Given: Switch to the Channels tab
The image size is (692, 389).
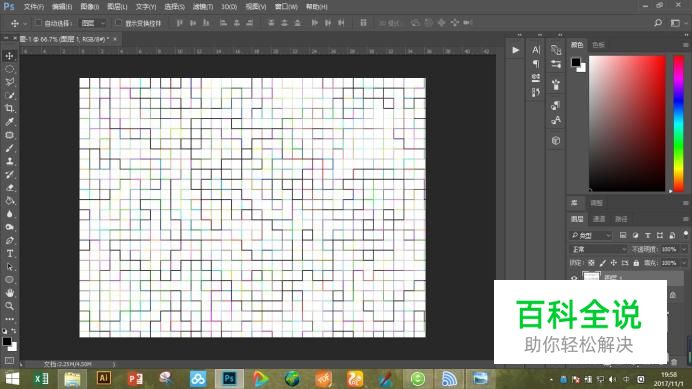Looking at the screenshot, I should pyautogui.click(x=599, y=219).
